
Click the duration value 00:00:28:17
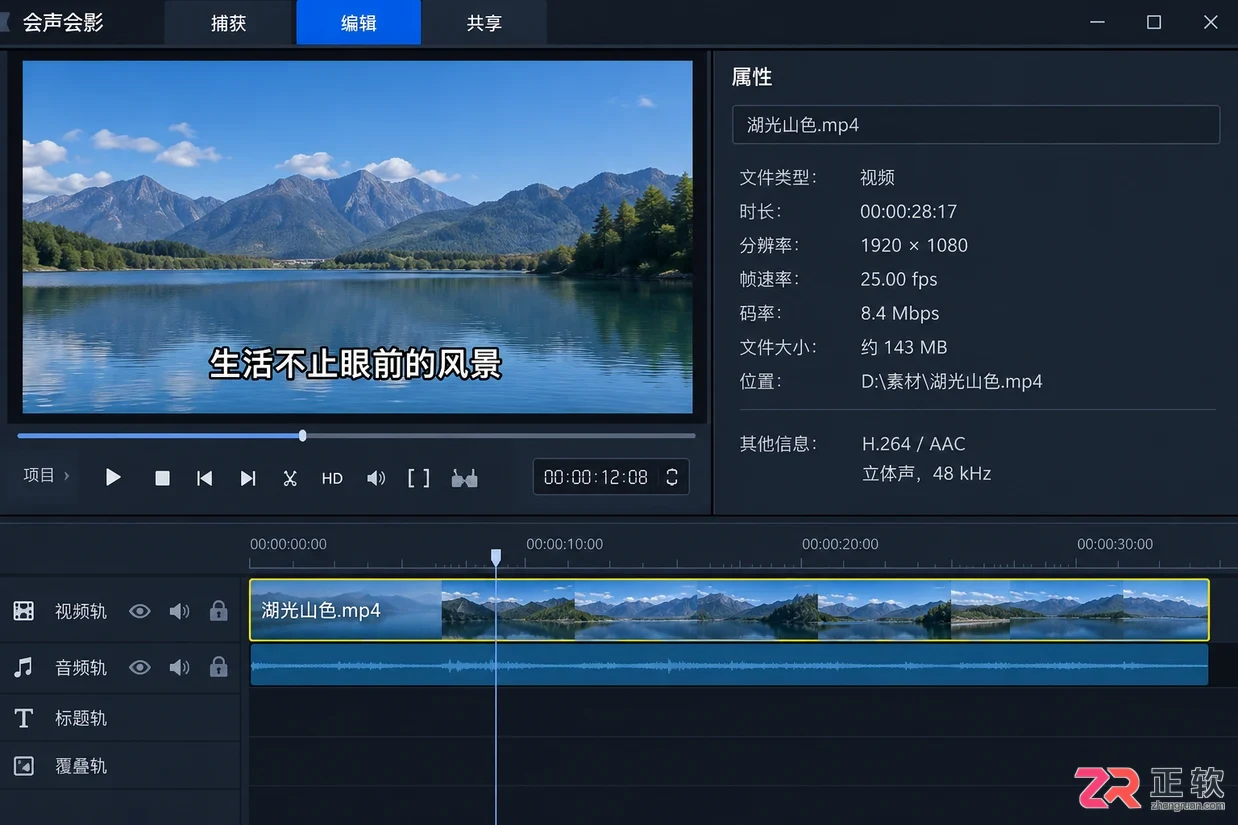909,212
